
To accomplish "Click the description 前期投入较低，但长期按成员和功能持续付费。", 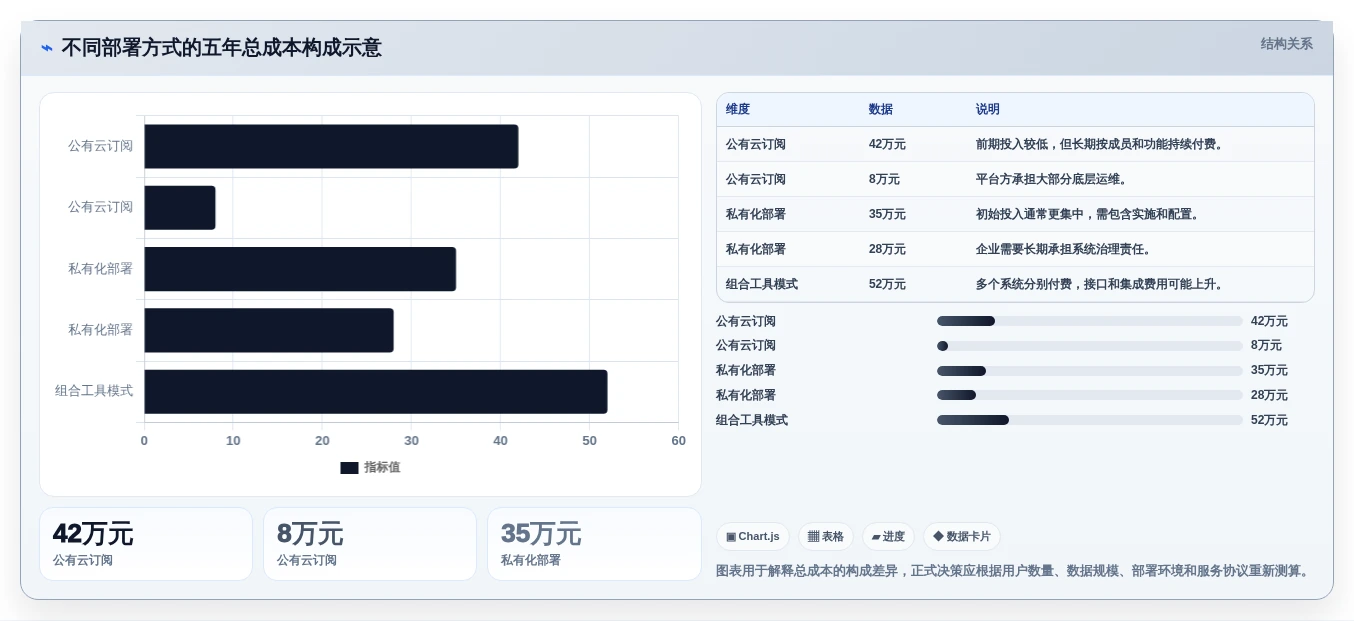I will 1101,144.
